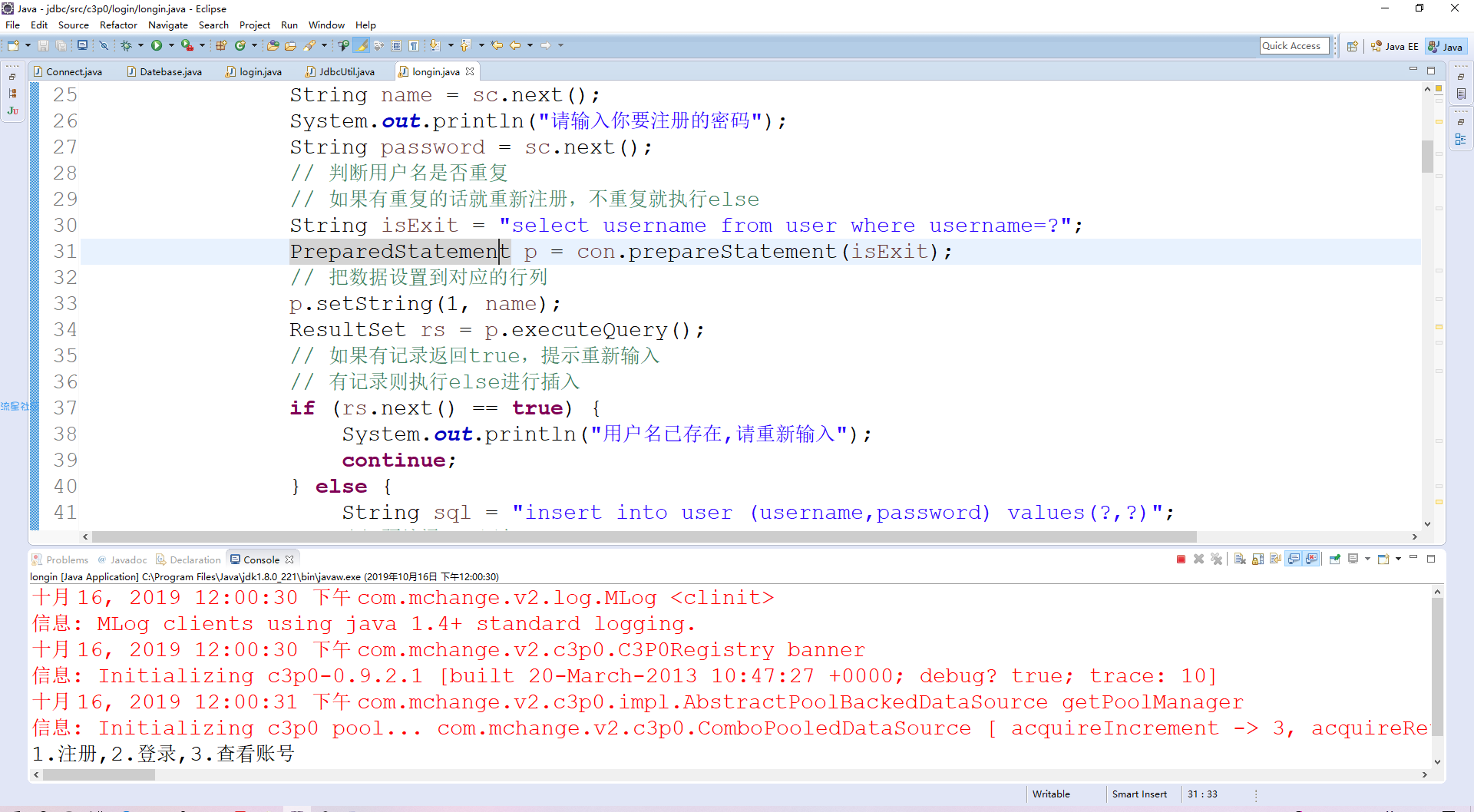Switch to the Connect.java editor tab

coord(68,71)
